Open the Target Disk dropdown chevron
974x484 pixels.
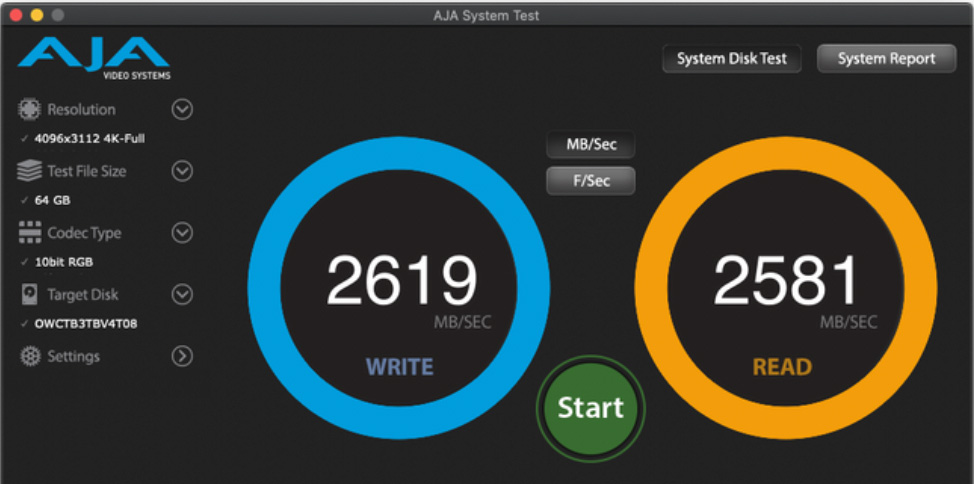click(182, 295)
